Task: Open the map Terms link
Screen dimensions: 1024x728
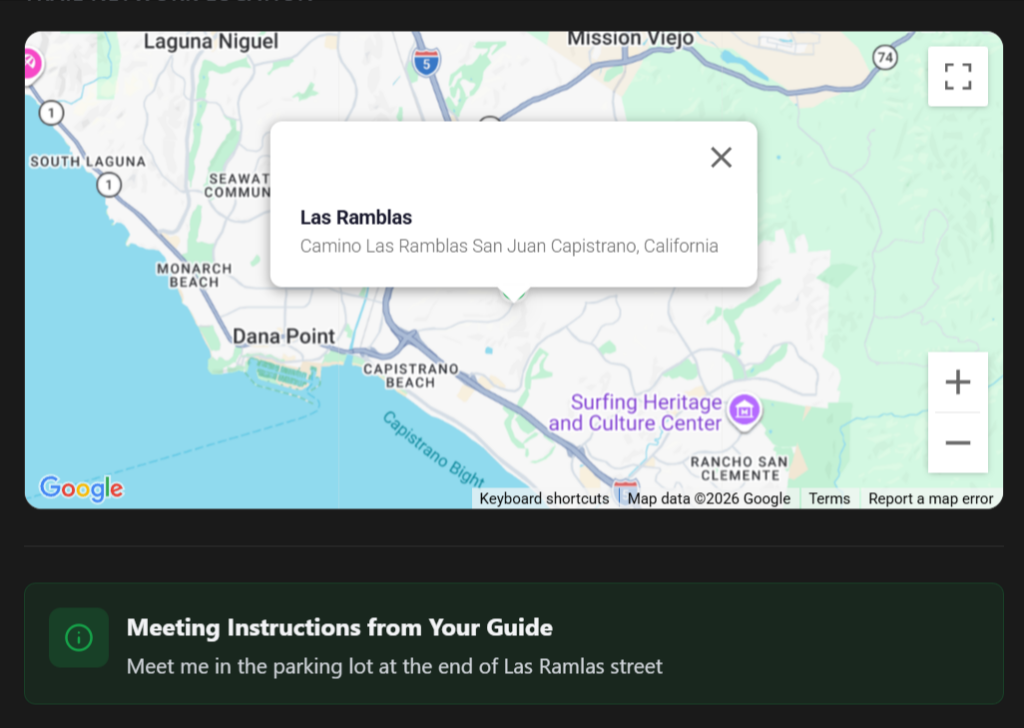Action: [x=829, y=498]
